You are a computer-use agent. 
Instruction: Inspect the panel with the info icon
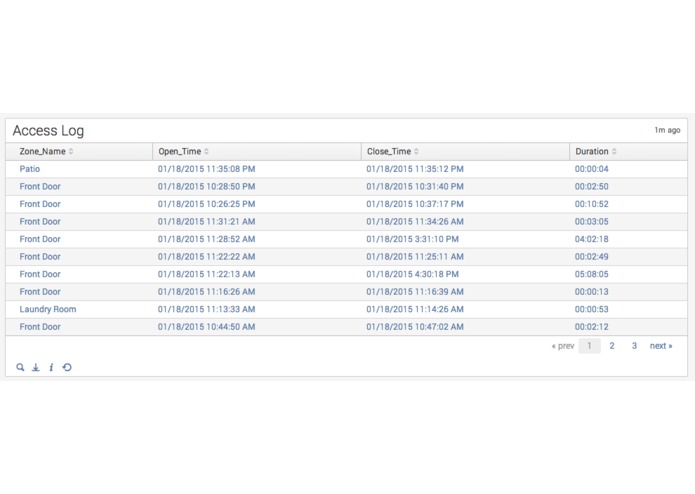(x=51, y=367)
